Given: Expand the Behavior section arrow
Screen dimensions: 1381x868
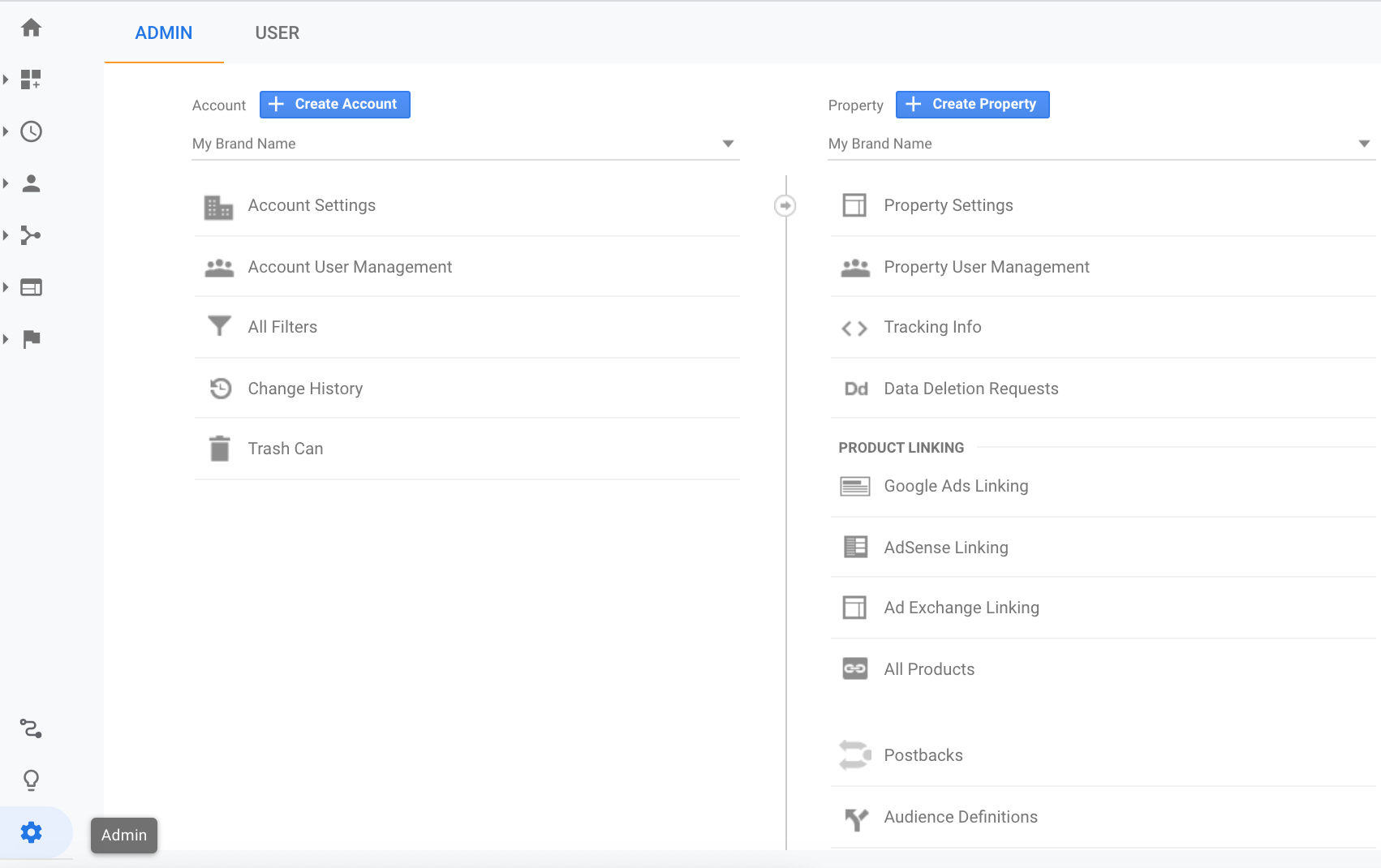Looking at the screenshot, I should (x=6, y=287).
